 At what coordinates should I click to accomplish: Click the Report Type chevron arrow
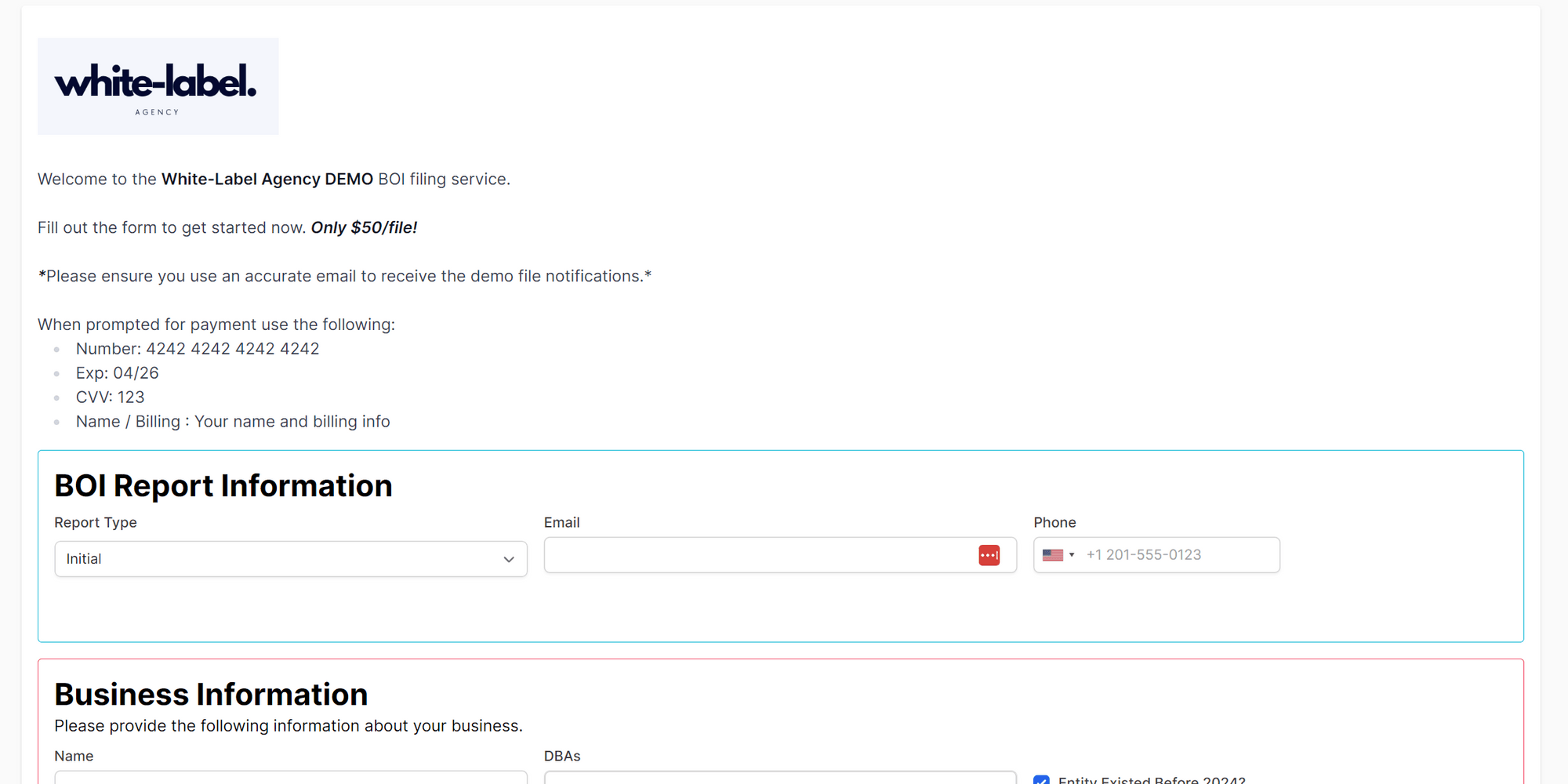[509, 559]
